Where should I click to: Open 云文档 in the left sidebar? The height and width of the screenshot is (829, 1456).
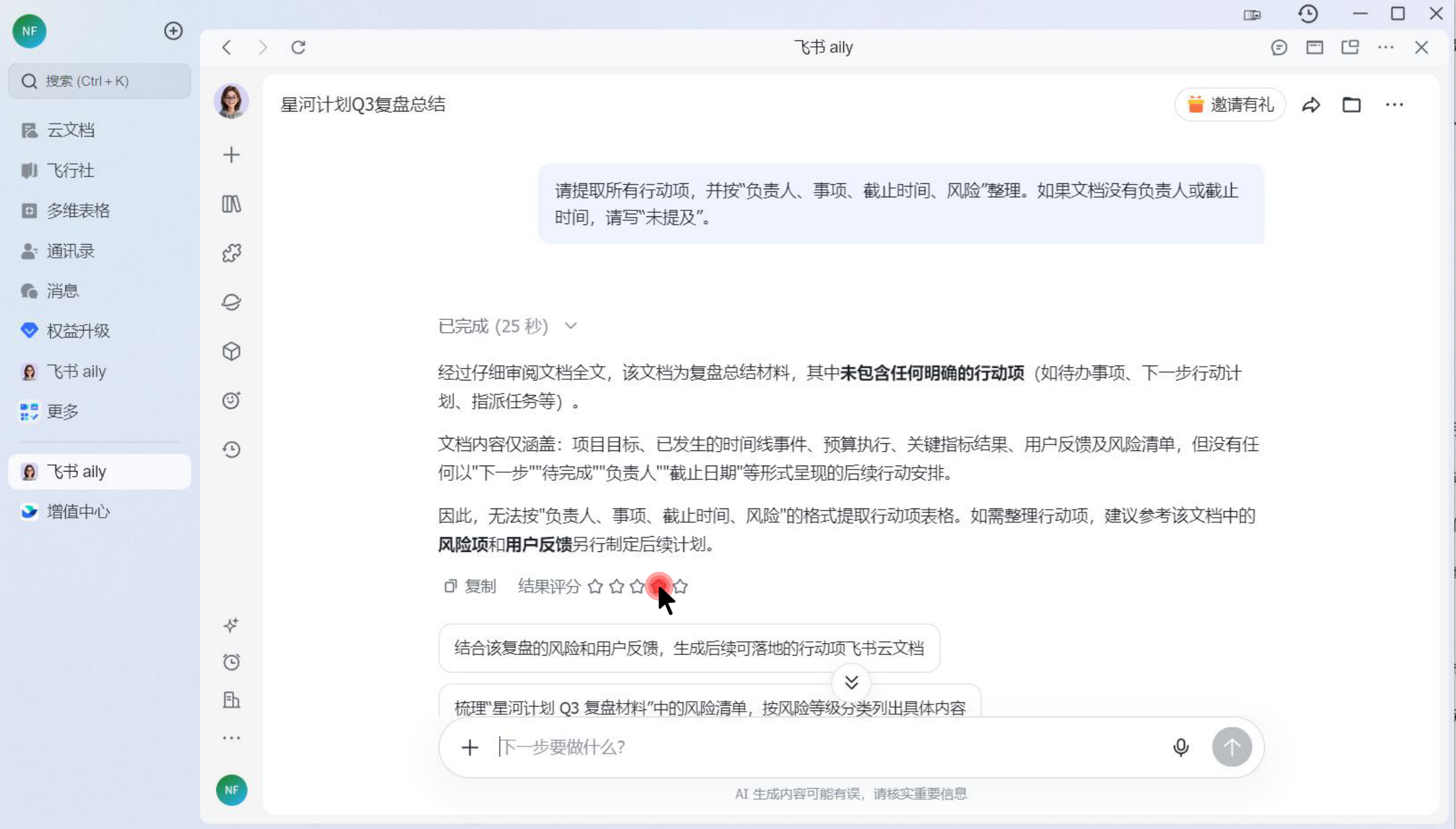100,130
